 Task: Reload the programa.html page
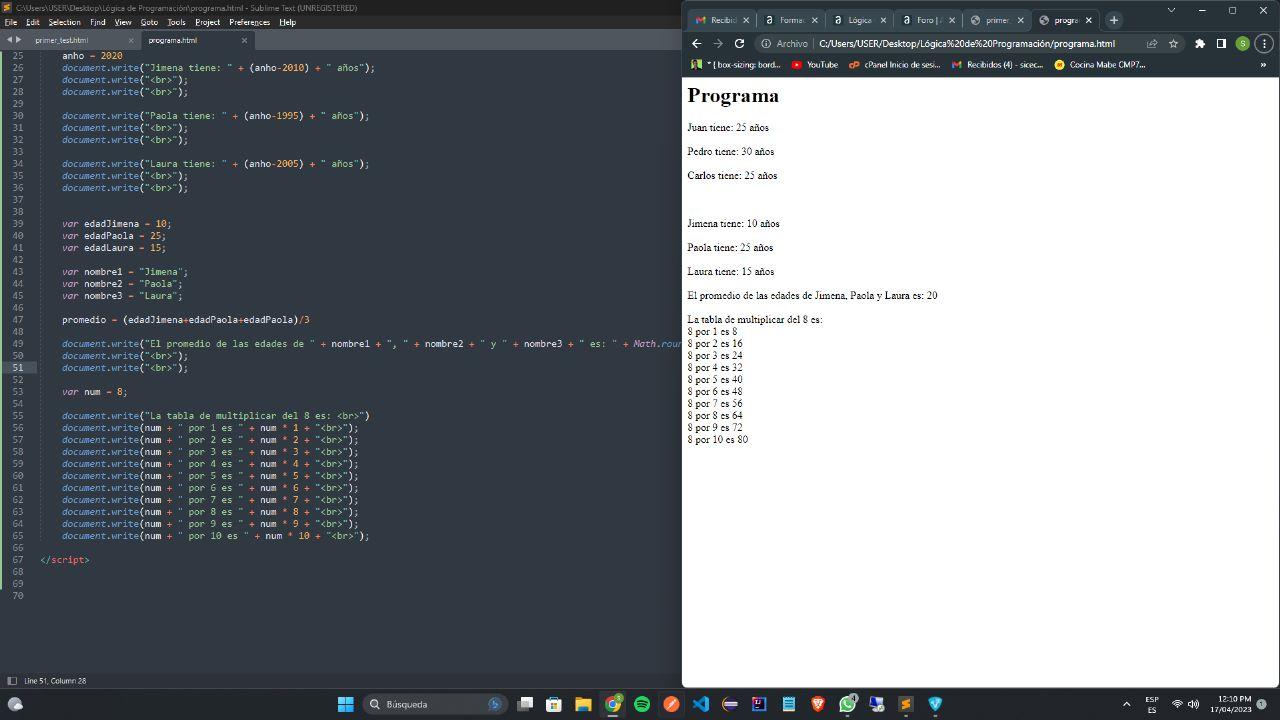[740, 43]
